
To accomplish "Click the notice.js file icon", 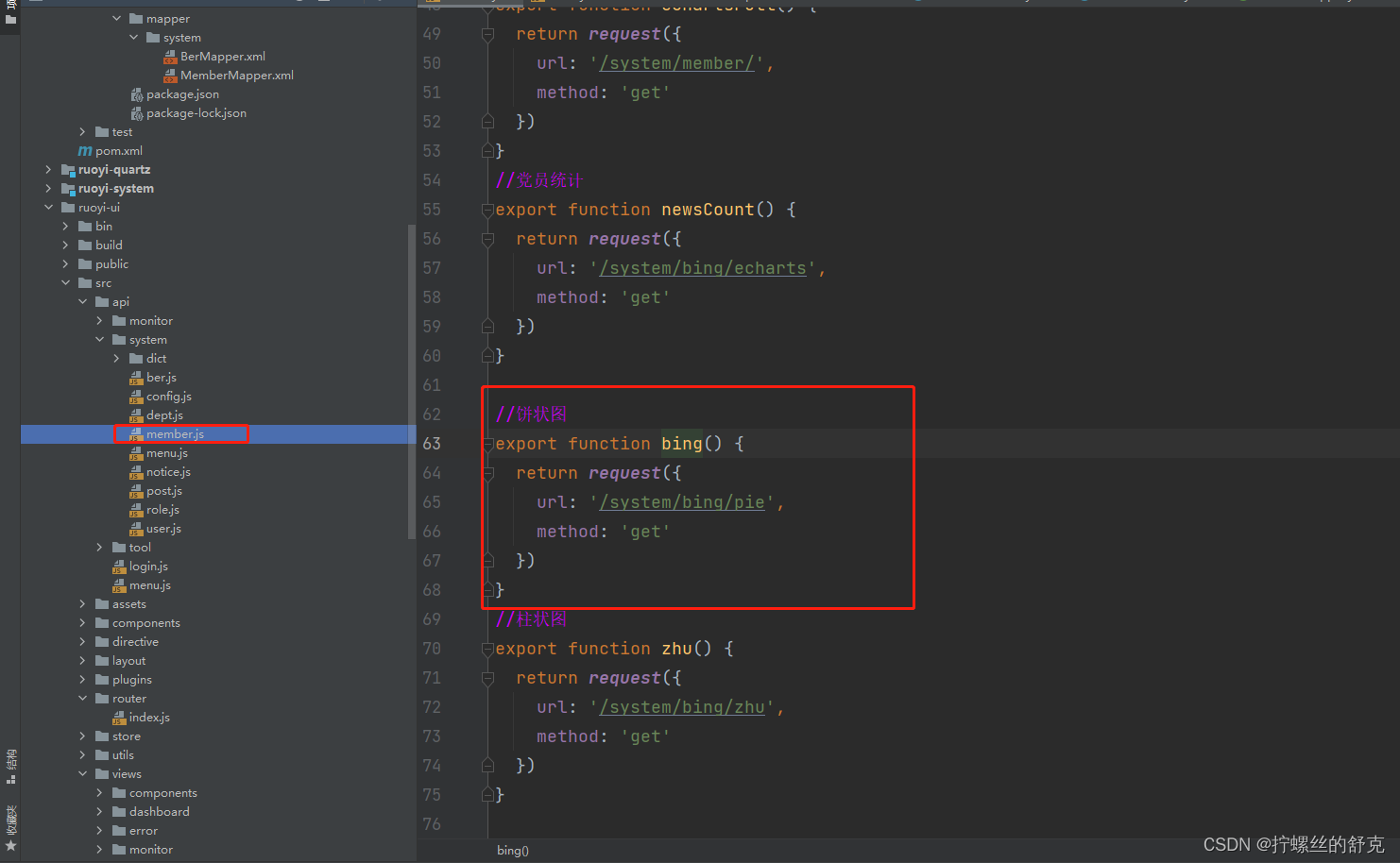I will point(136,472).
